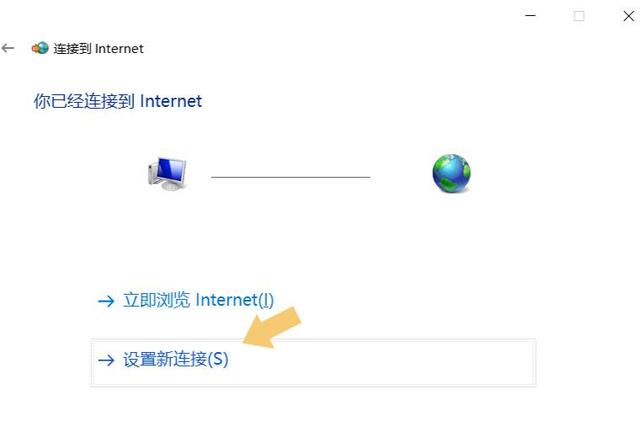The height and width of the screenshot is (427, 640).
Task: Go back with the left arrow button
Action: [x=8, y=48]
